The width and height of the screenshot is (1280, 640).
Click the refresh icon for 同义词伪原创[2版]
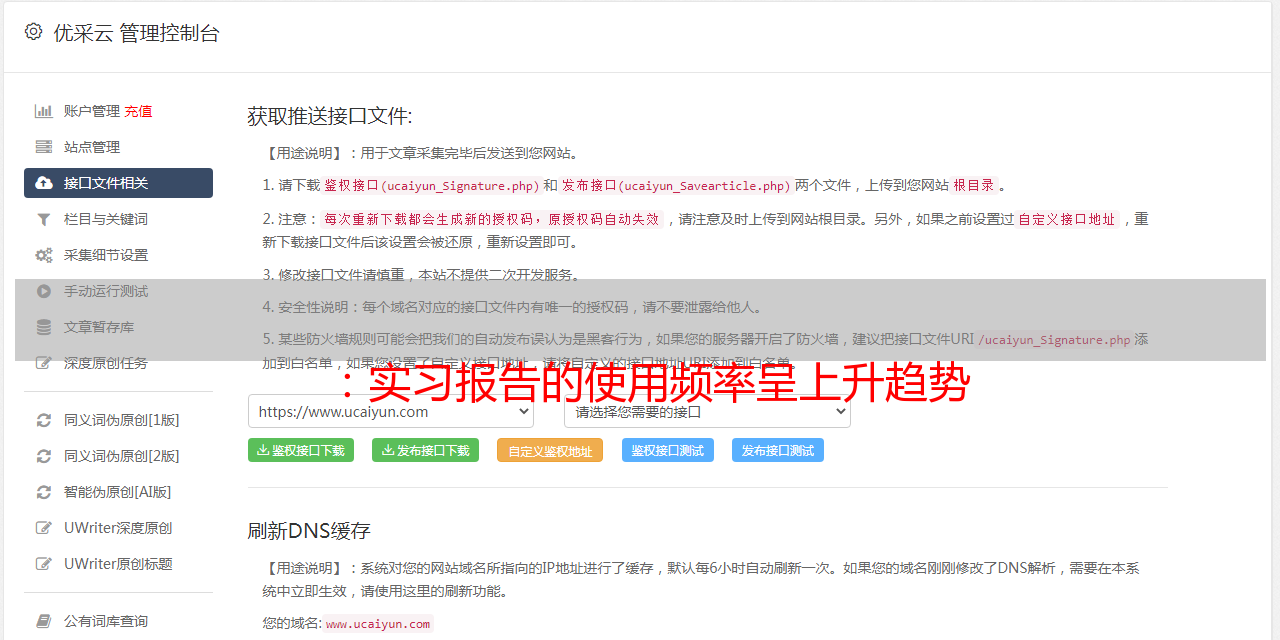tap(44, 456)
